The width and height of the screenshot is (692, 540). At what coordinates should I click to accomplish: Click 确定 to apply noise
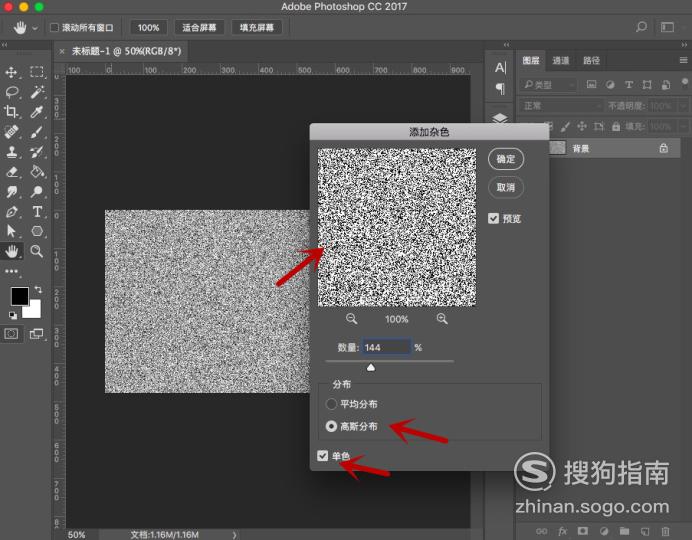[x=506, y=159]
